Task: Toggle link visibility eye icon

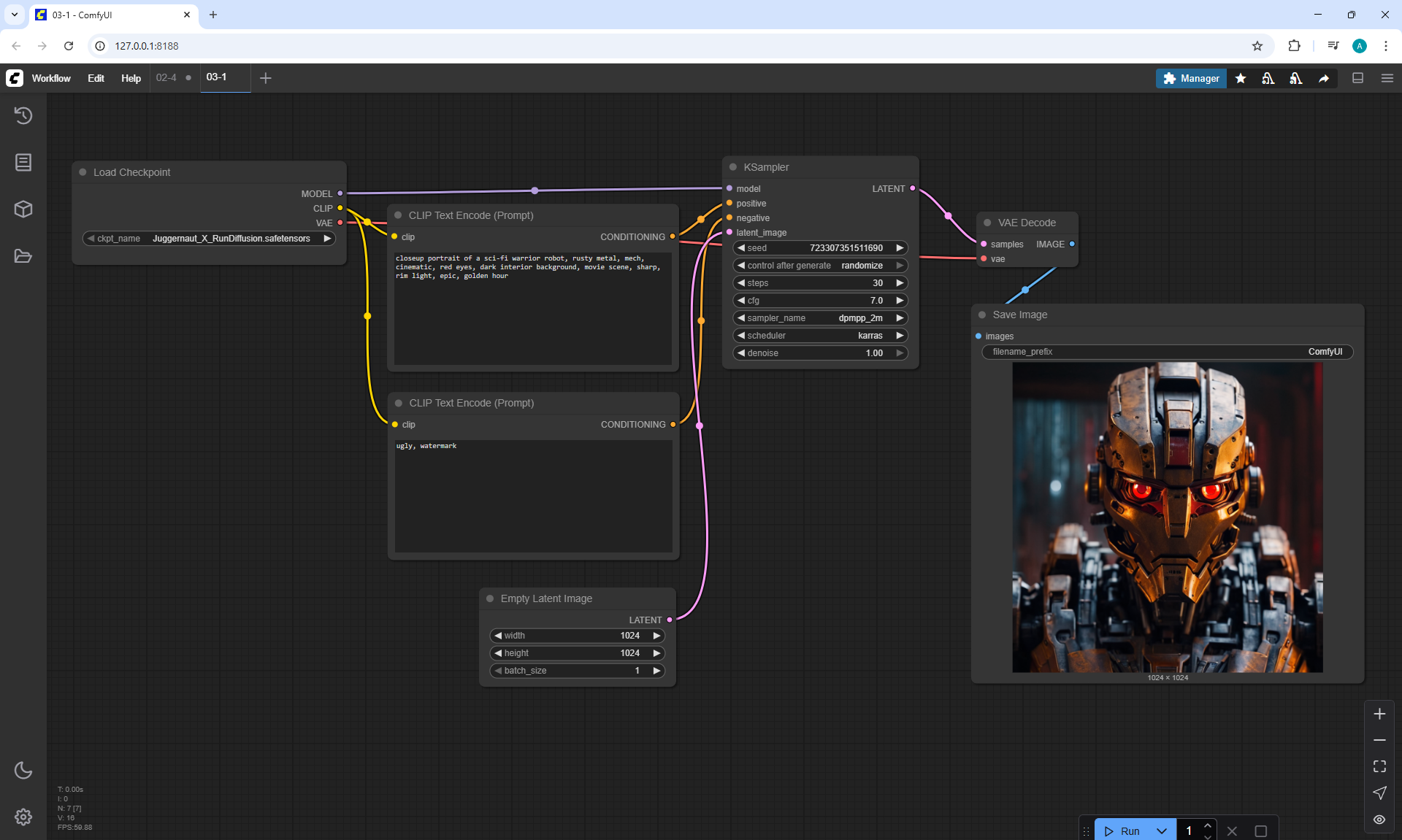Action: [1379, 820]
